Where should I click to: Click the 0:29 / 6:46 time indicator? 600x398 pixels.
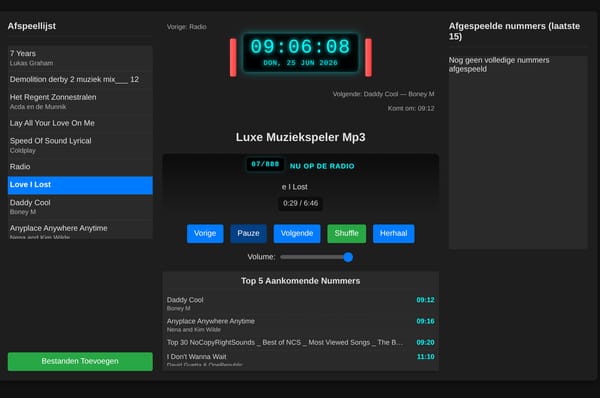click(300, 203)
